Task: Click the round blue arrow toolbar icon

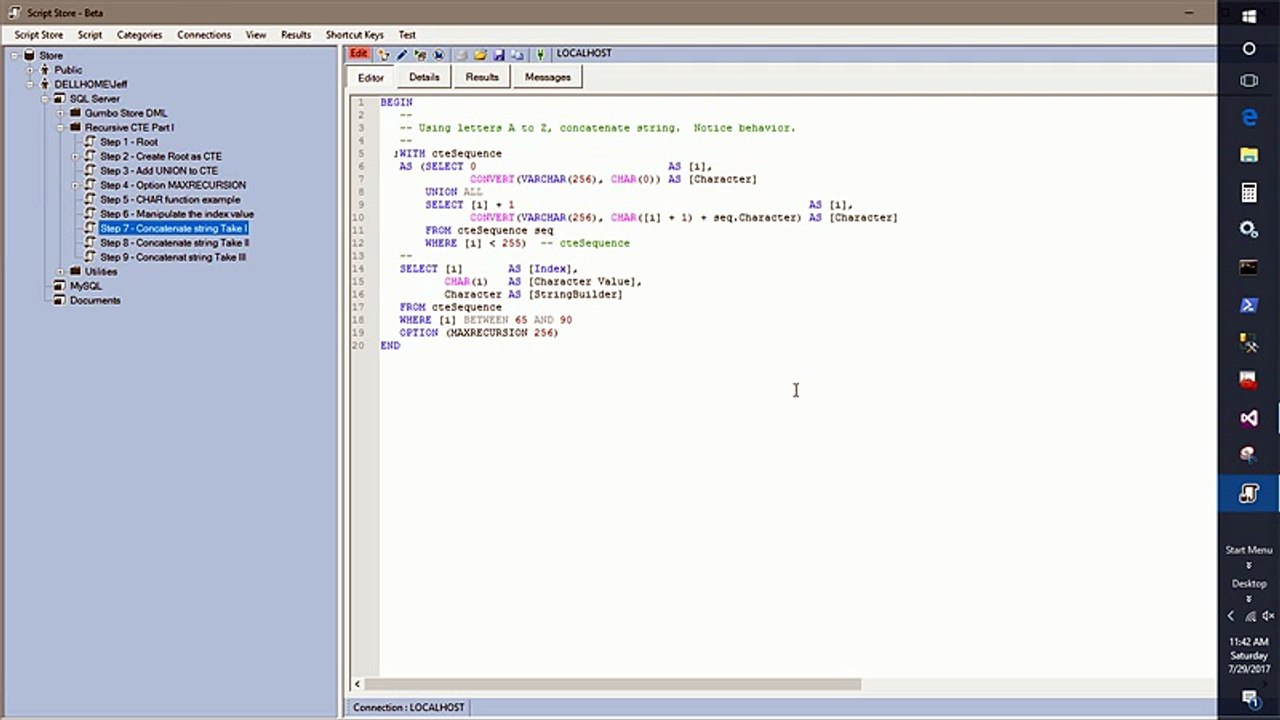Action: coord(439,55)
